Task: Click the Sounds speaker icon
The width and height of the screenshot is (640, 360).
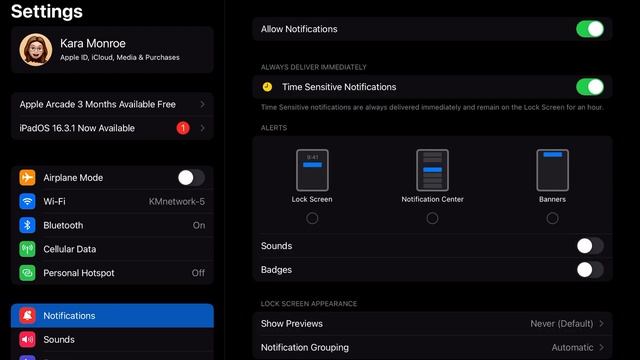Action: point(27,339)
